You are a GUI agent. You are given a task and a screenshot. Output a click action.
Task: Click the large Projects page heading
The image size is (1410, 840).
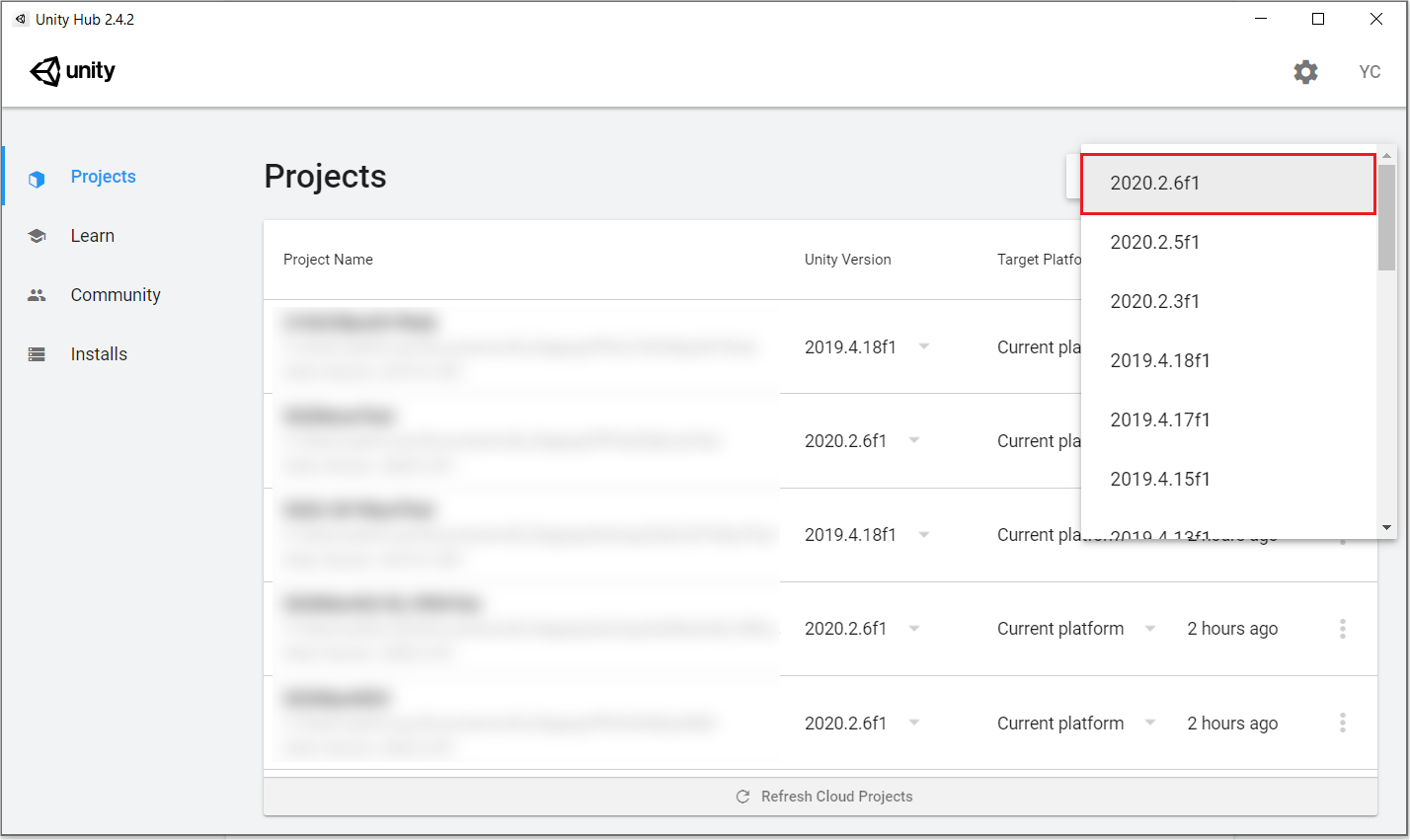pos(325,177)
